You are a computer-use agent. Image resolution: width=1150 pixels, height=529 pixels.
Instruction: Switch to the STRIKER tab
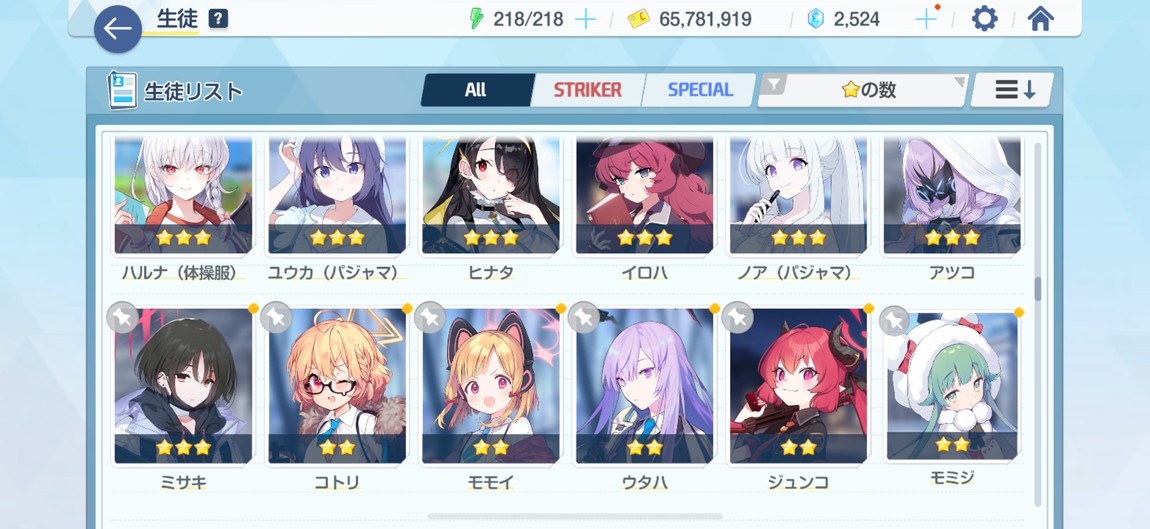(587, 90)
